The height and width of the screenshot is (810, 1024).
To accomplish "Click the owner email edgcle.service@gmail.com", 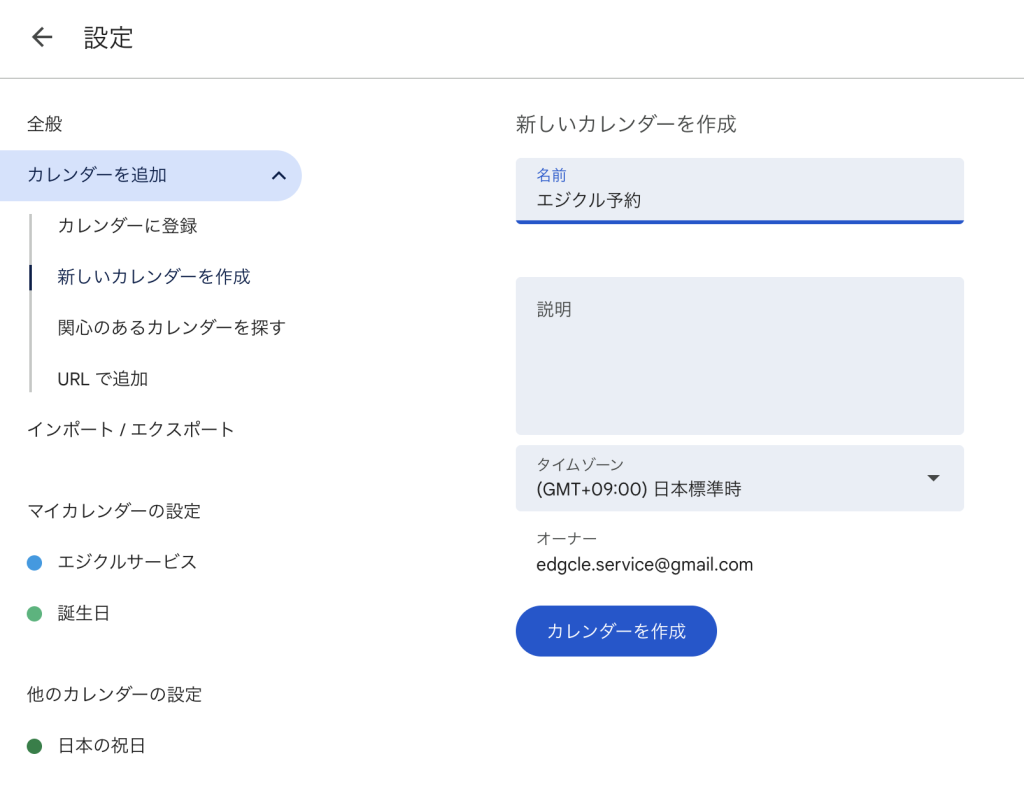I will pos(645,565).
